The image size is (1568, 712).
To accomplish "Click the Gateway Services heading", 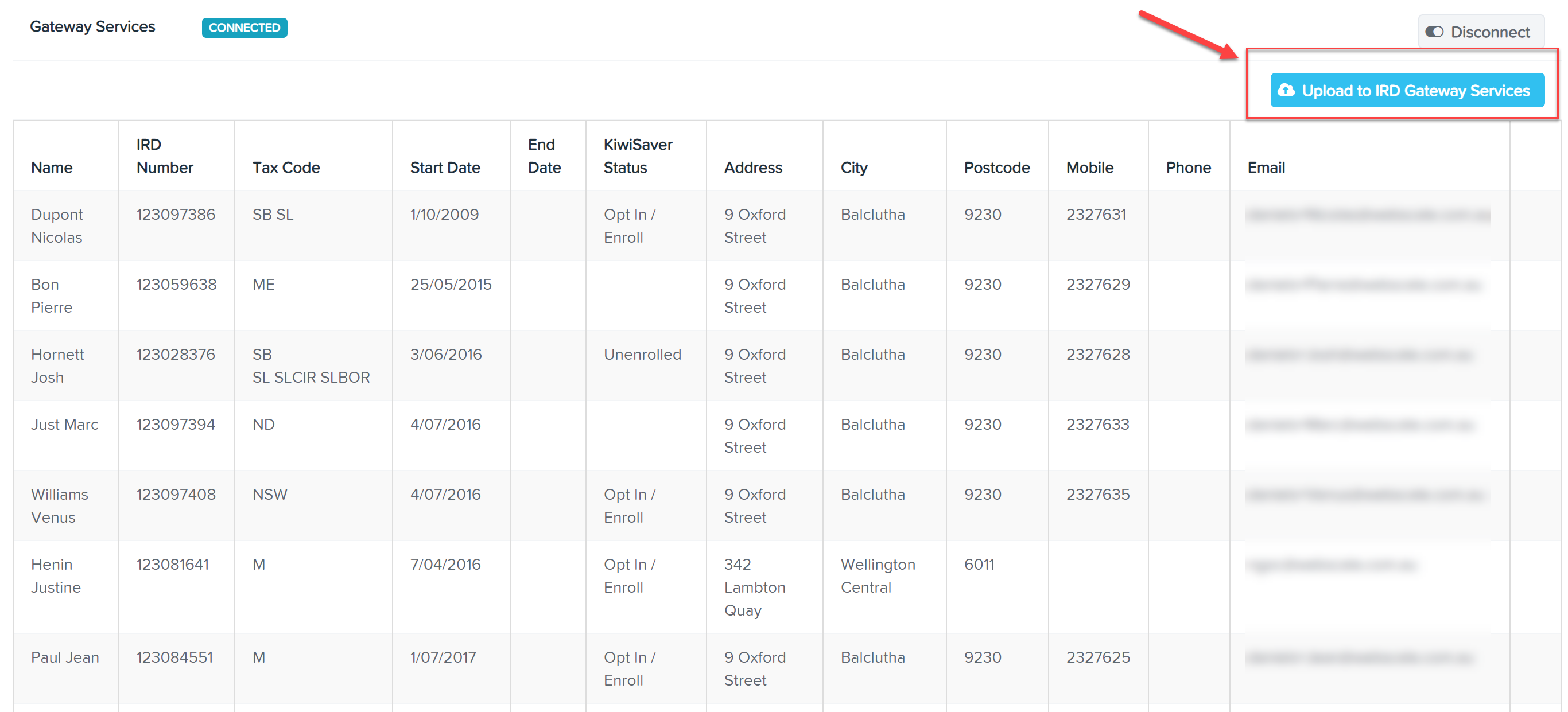I will pos(92,27).
